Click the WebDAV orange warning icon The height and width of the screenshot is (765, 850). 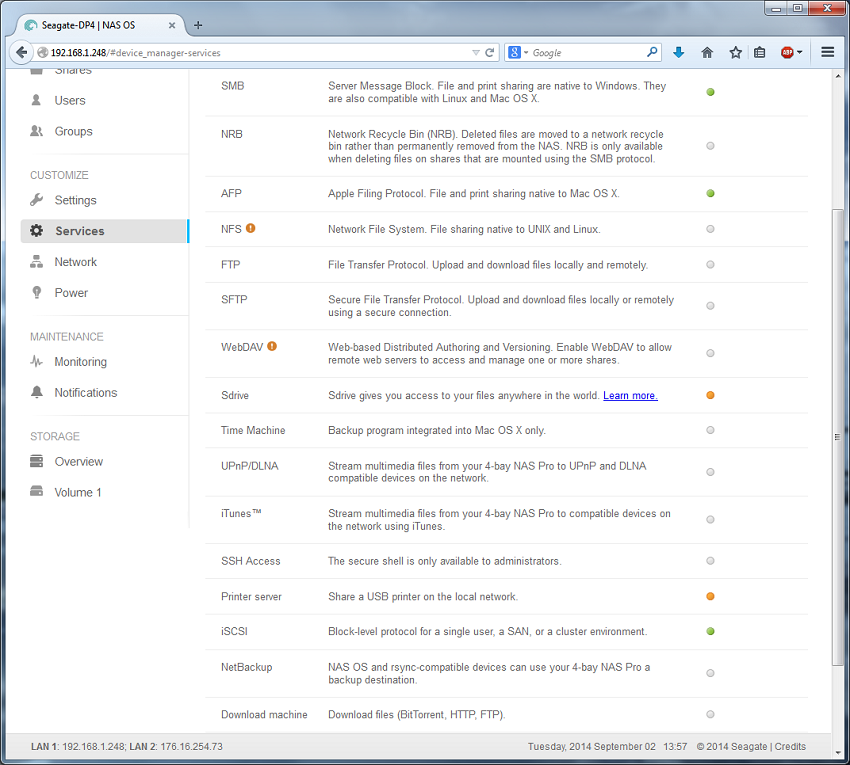[x=272, y=346]
